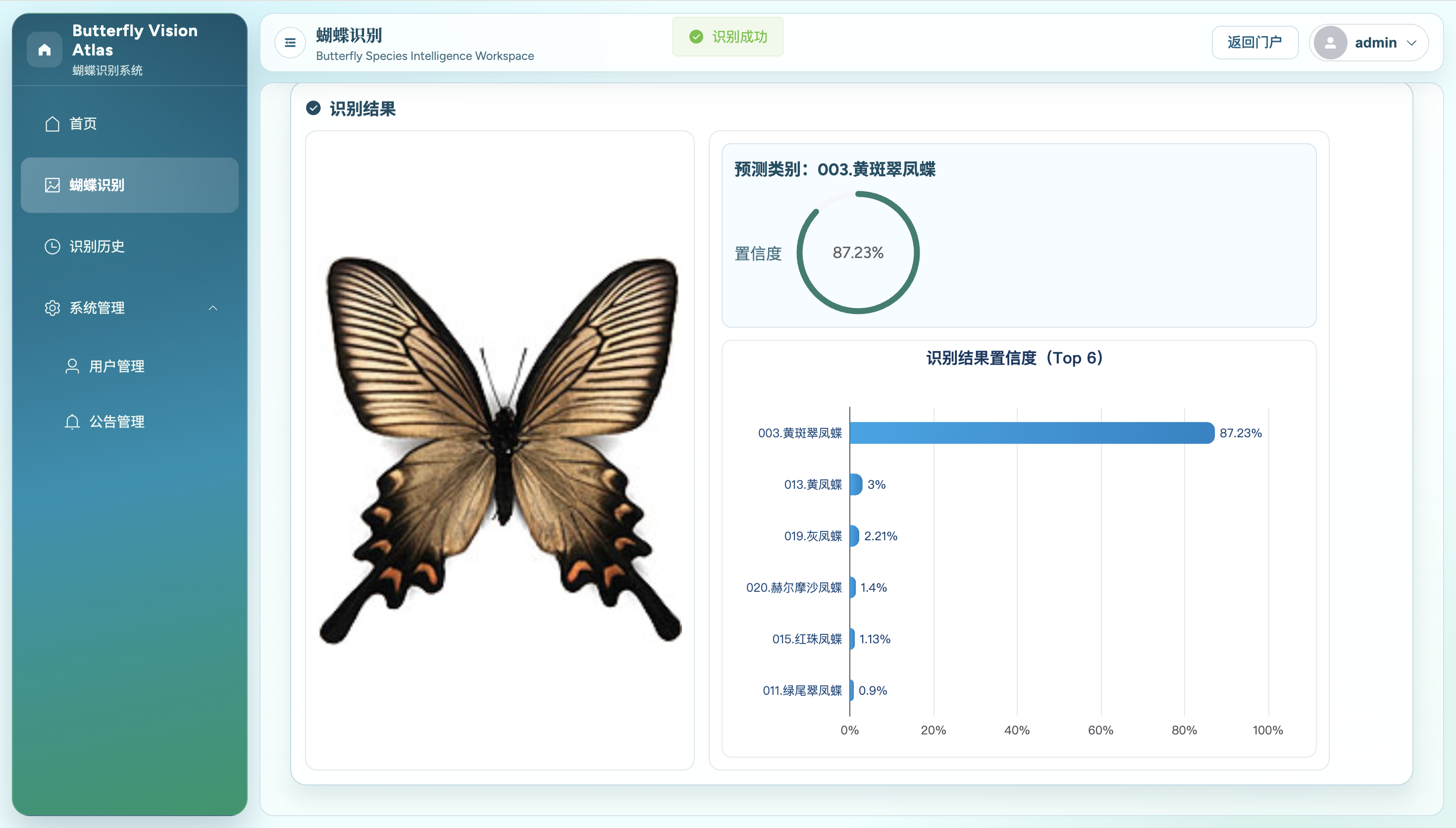
Task: Click the 识别结果 checkmark icon
Action: (x=313, y=108)
